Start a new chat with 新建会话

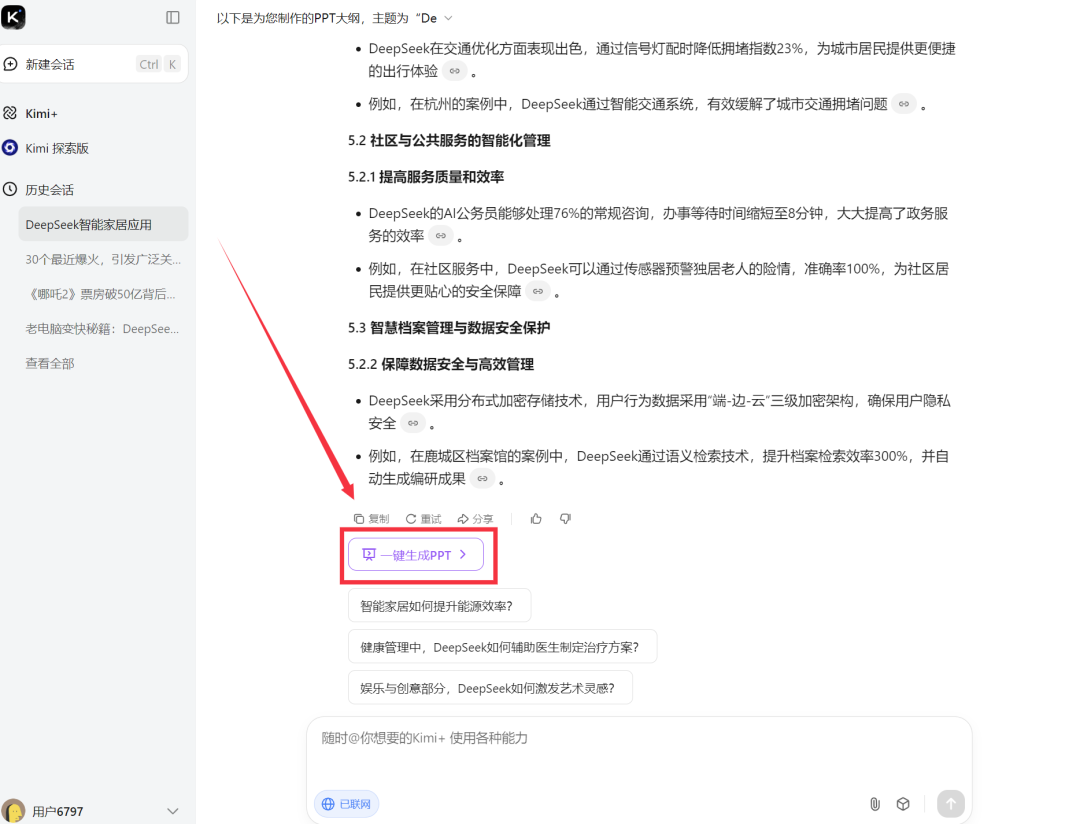(93, 64)
